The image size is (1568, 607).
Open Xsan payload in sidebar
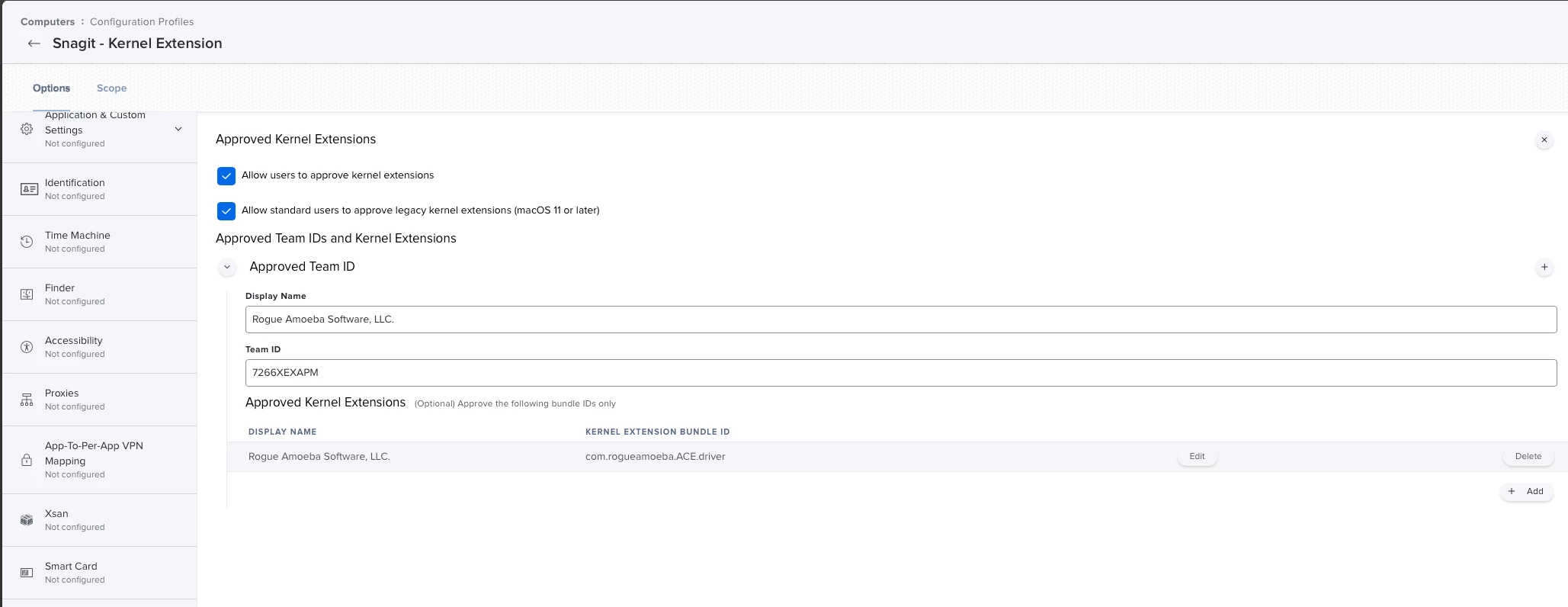pyautogui.click(x=100, y=520)
